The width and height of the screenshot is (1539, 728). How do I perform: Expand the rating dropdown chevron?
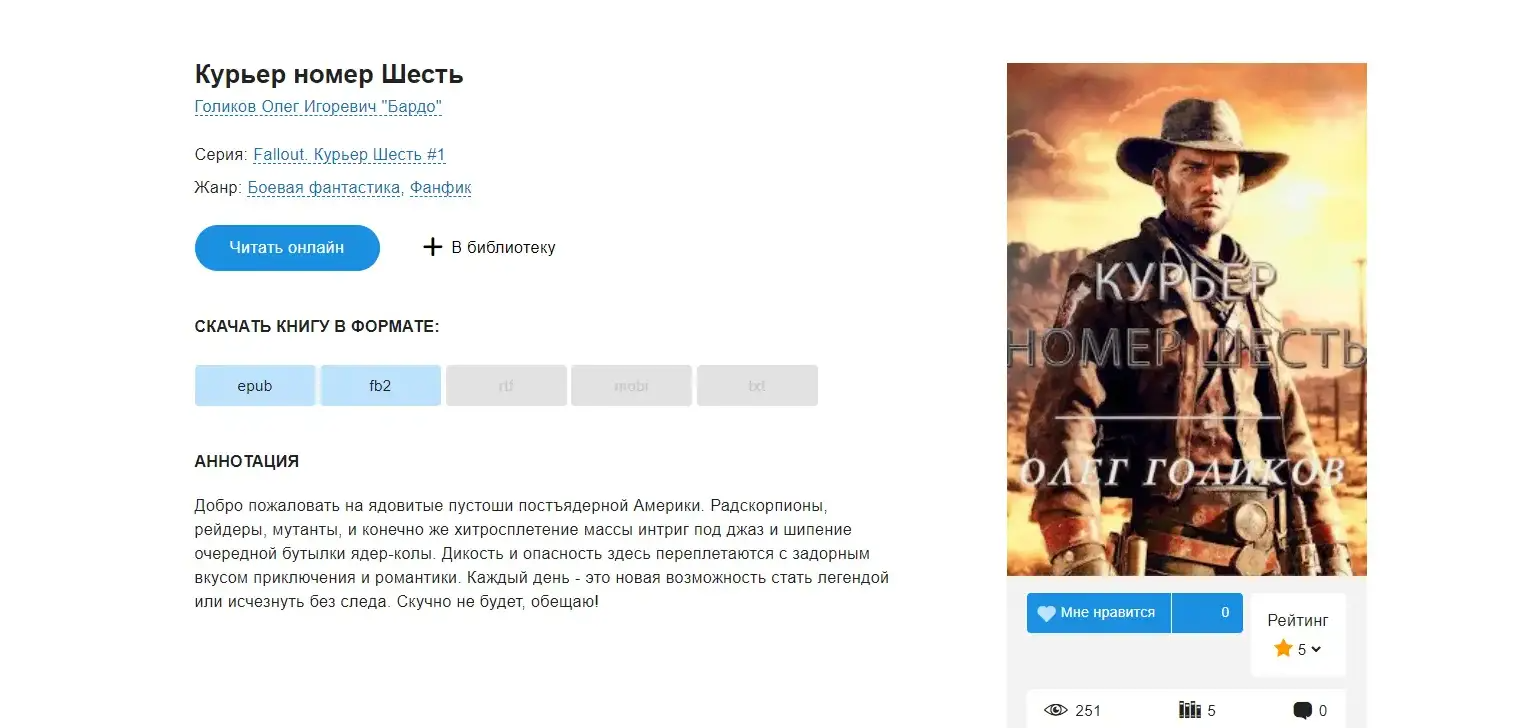point(1316,649)
